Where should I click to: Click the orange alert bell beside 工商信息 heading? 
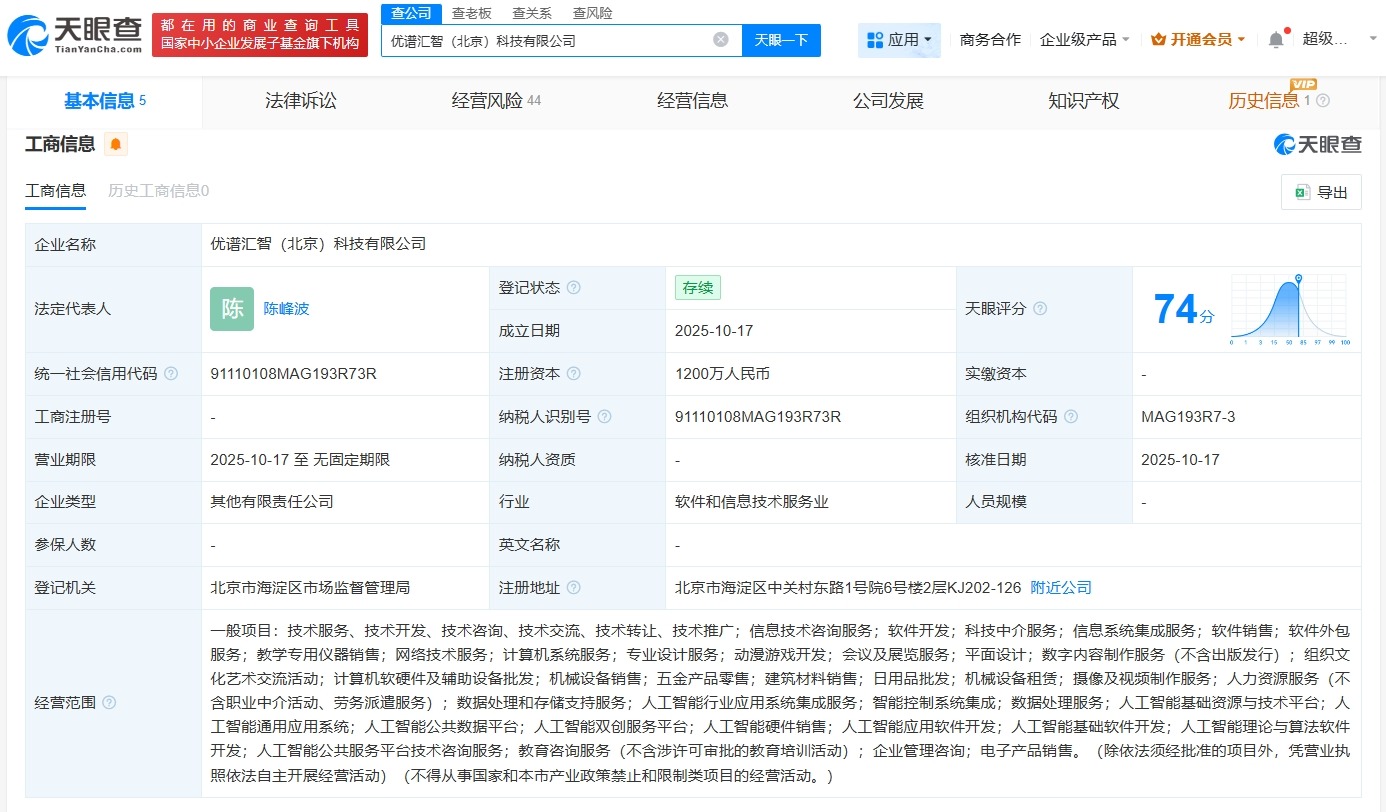click(x=115, y=144)
